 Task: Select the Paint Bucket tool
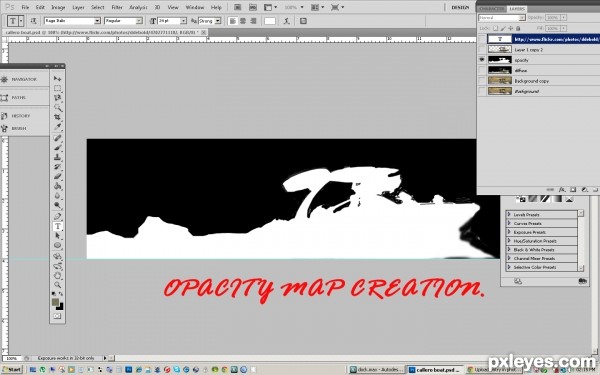(x=57, y=186)
